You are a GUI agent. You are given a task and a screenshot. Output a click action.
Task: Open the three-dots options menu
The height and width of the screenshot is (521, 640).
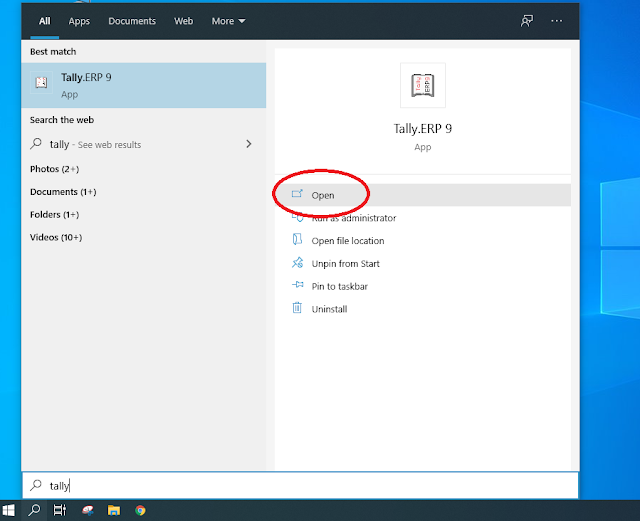click(556, 21)
